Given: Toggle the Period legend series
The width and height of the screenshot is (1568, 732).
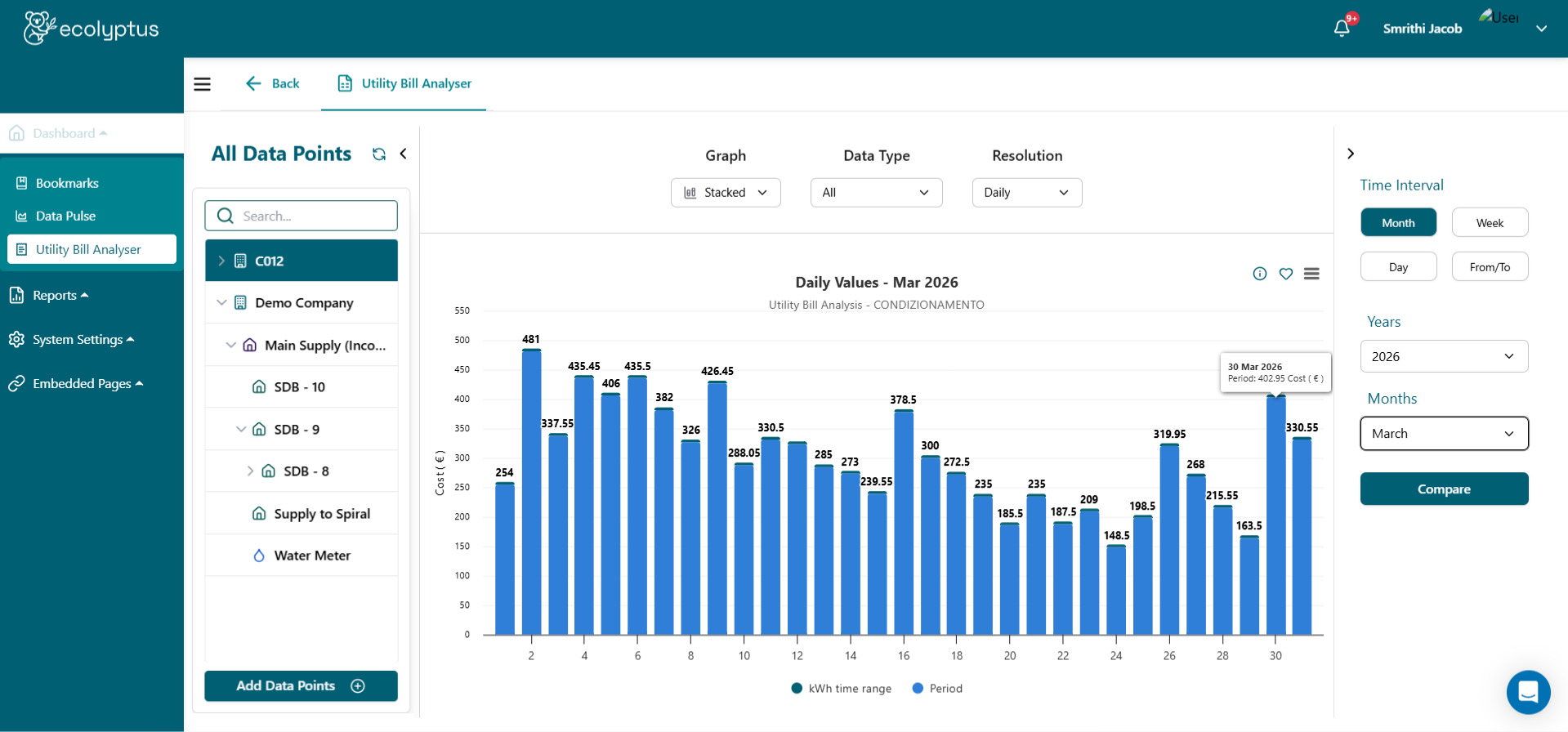Looking at the screenshot, I should click(937, 689).
